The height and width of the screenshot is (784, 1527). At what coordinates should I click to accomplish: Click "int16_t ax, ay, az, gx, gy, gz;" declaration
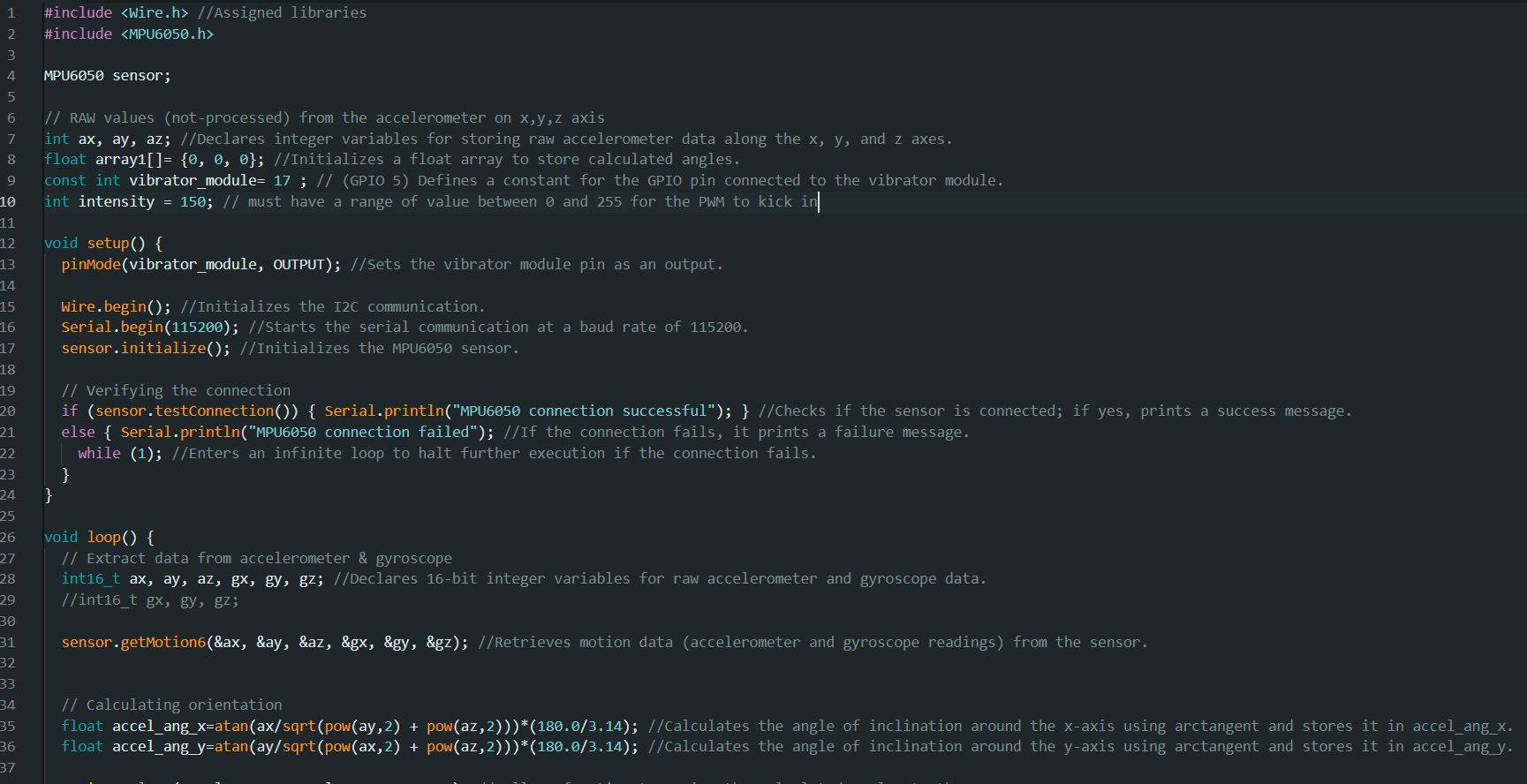[x=193, y=579]
